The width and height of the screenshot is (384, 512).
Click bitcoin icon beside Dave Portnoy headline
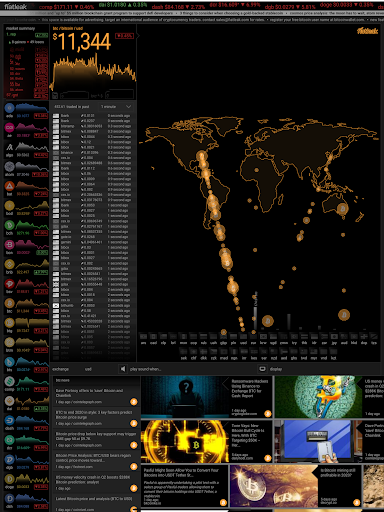[x=134, y=402]
